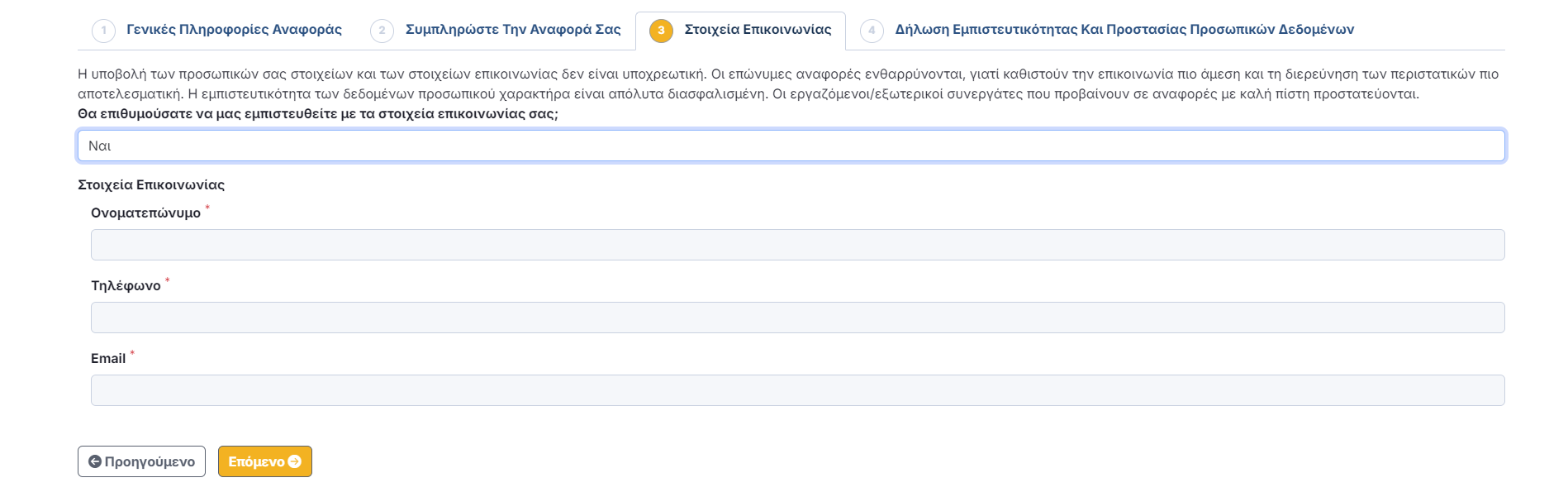Click the step 1 number circle
The image size is (1568, 492).
[103, 31]
